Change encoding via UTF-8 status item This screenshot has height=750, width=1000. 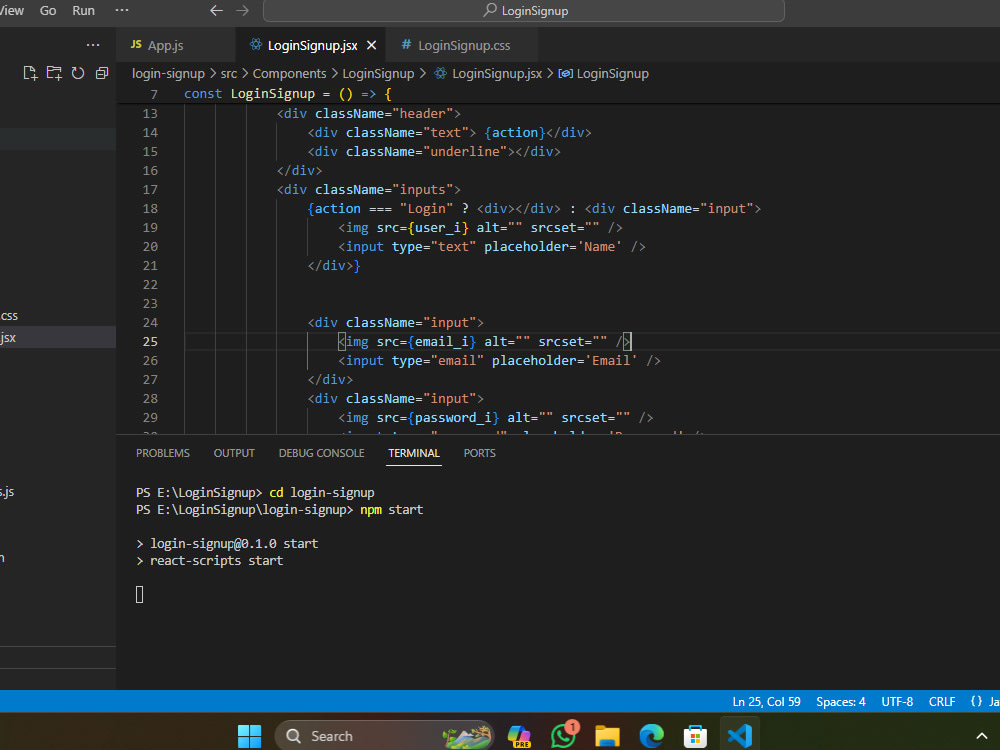click(x=897, y=702)
